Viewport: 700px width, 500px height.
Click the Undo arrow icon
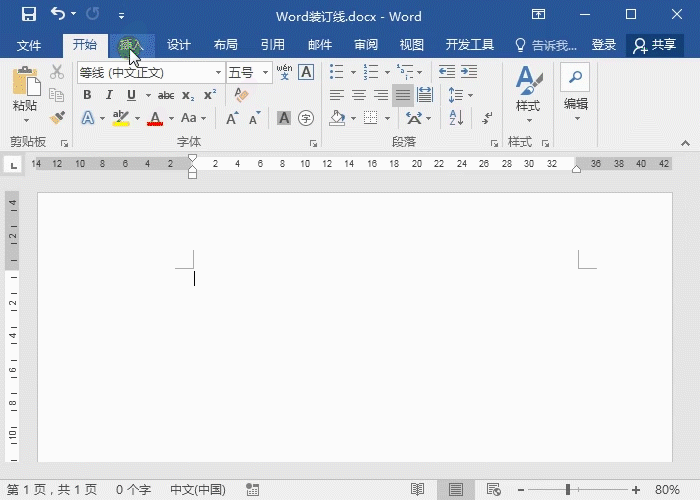pos(58,14)
